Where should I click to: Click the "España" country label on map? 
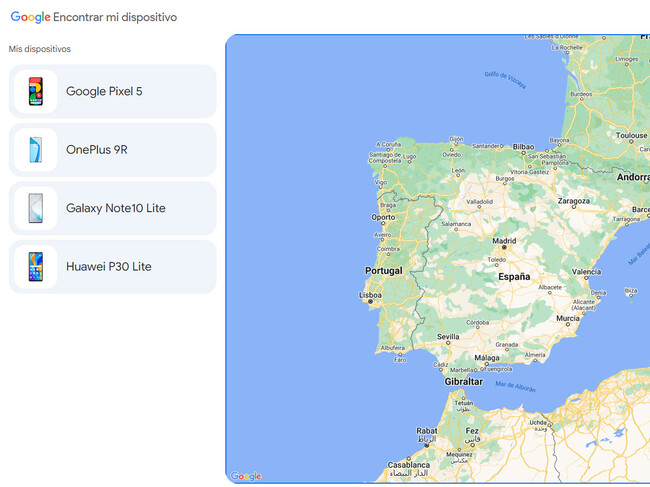[514, 276]
